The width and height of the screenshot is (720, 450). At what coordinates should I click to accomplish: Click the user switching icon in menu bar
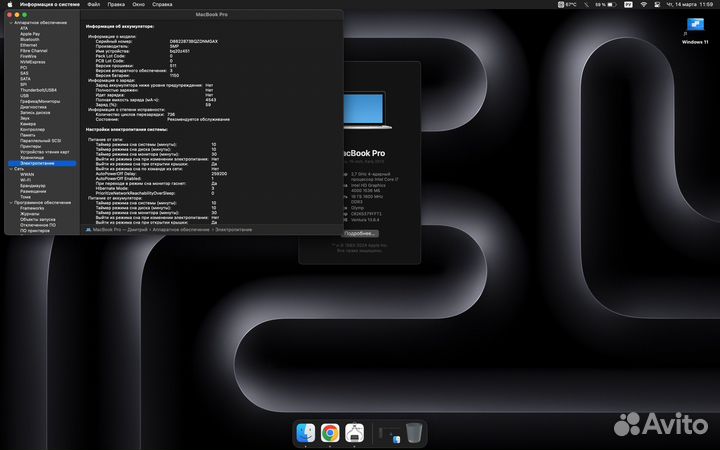coord(657,5)
